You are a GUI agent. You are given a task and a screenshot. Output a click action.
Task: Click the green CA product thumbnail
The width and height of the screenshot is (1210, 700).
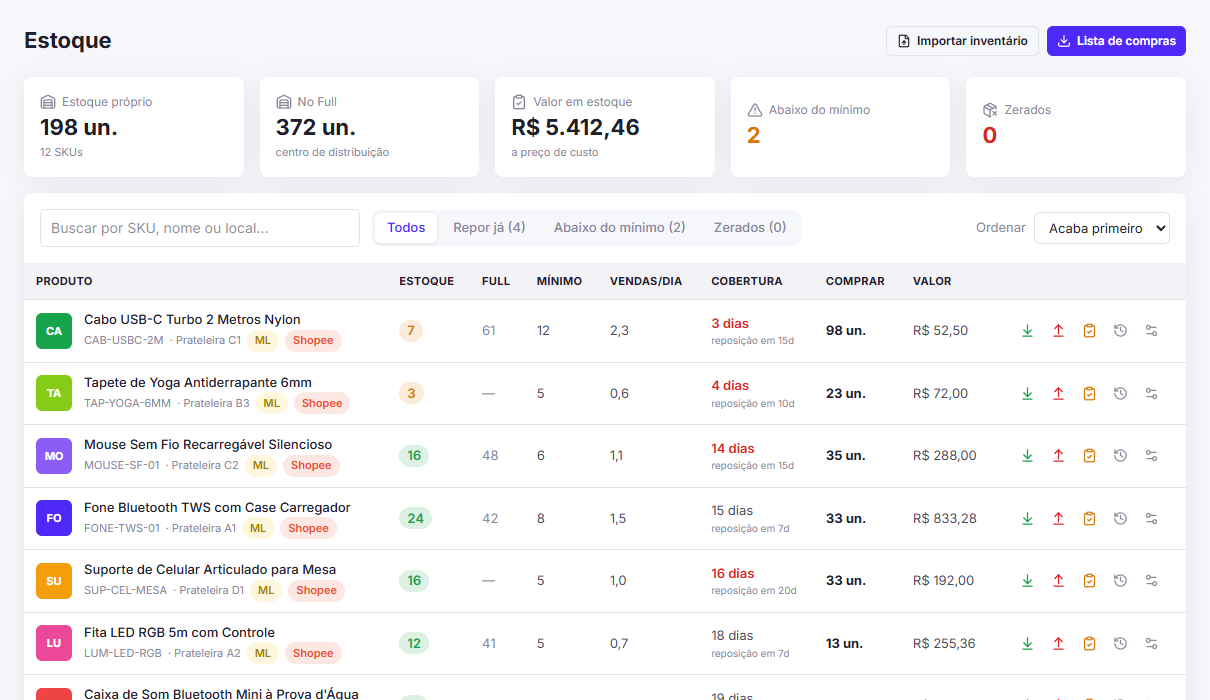54,331
